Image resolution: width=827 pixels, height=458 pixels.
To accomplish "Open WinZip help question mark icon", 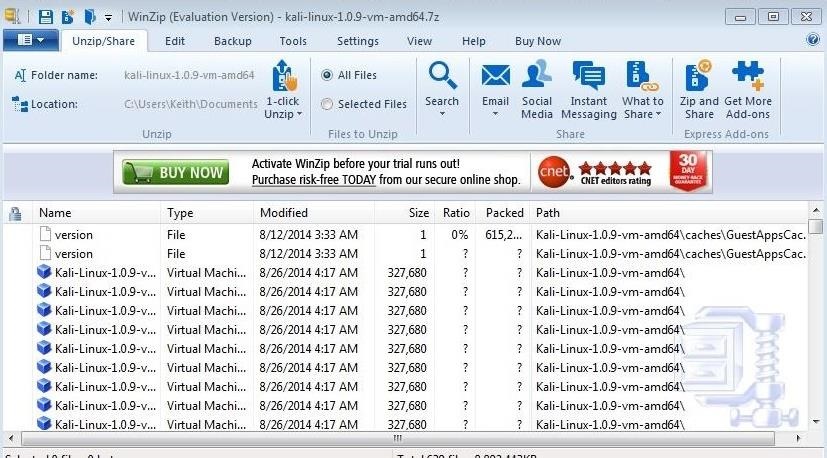I will [x=812, y=40].
